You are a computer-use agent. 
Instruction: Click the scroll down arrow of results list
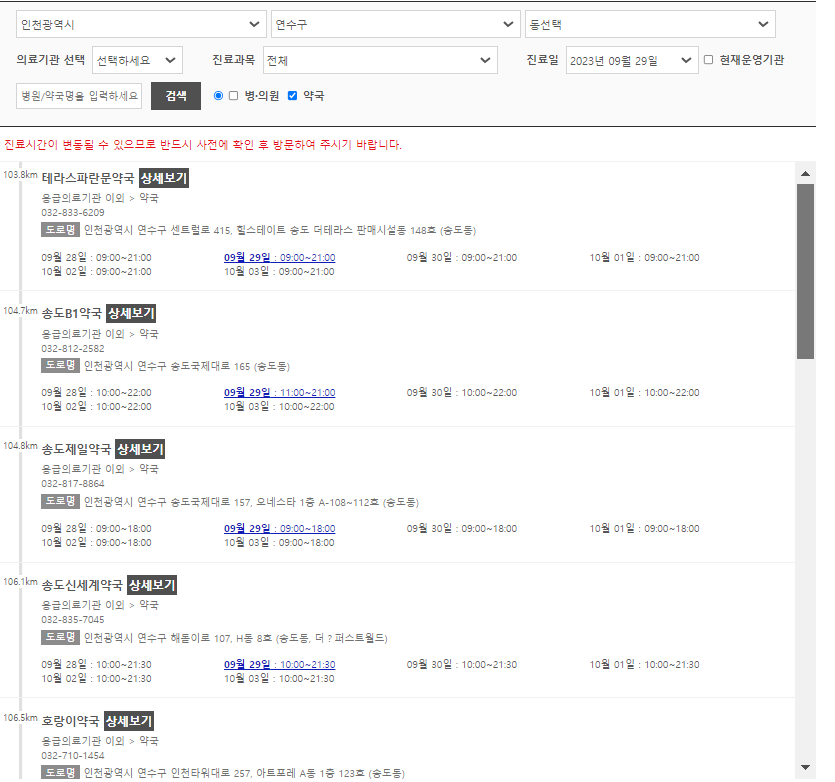(805, 768)
